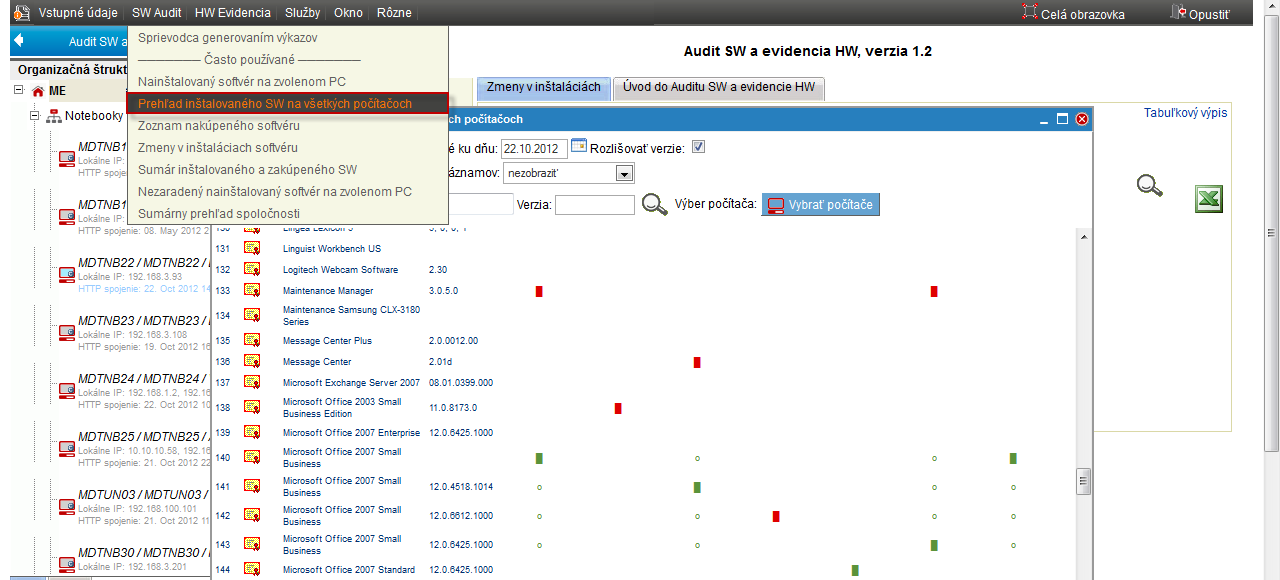Viewport: 1280px width, 580px height.
Task: Toggle the Rozlišovať verzie checkbox
Action: pyautogui.click(x=698, y=147)
